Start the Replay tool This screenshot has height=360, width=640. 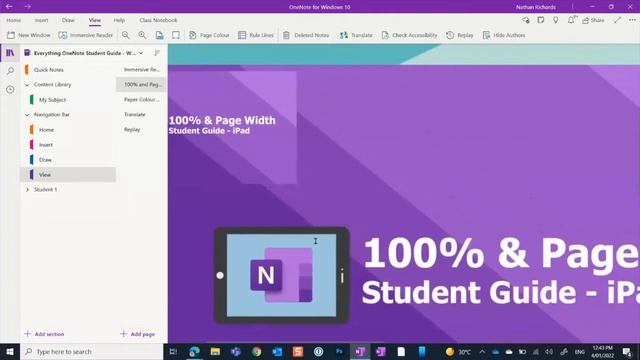click(x=460, y=35)
